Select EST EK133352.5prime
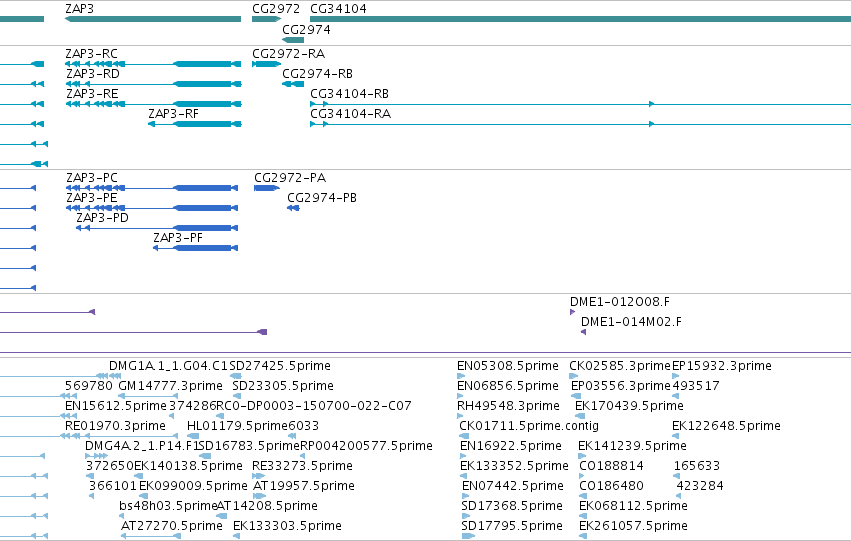Viewport: 851px width, 541px height. pyautogui.click(x=515, y=466)
